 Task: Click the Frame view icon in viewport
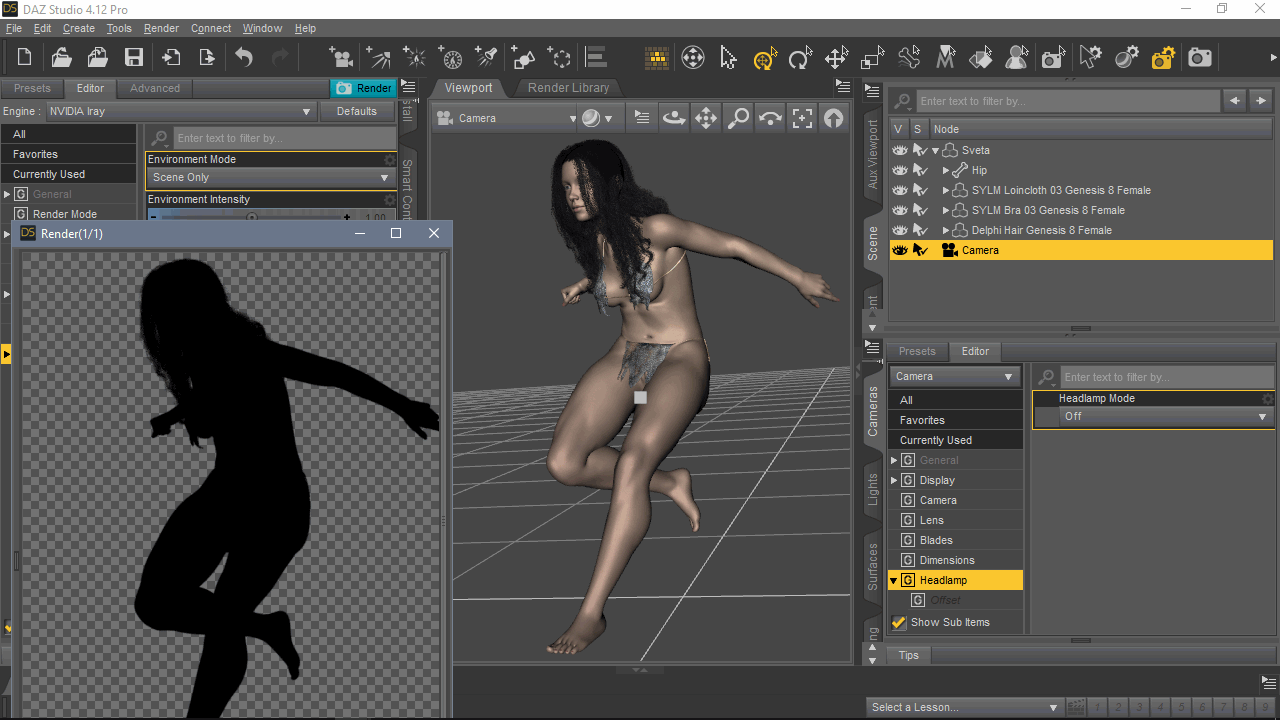(802, 118)
